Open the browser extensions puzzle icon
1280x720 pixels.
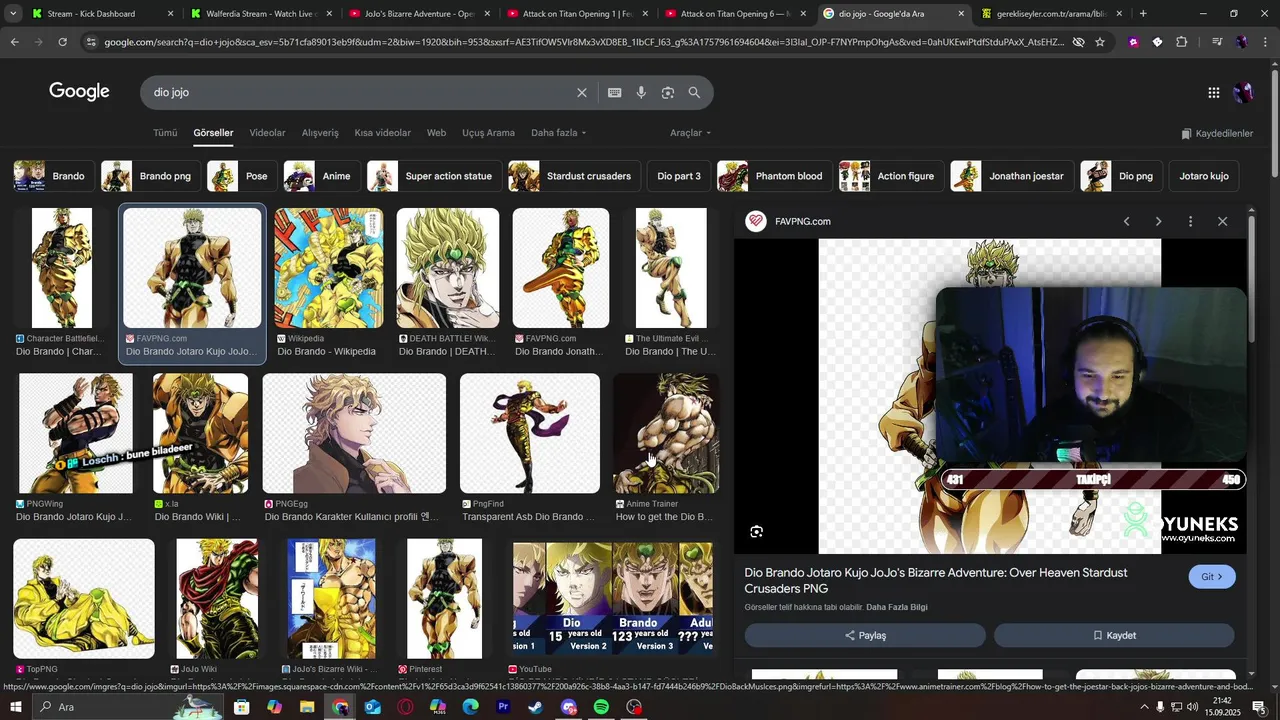click(1181, 42)
